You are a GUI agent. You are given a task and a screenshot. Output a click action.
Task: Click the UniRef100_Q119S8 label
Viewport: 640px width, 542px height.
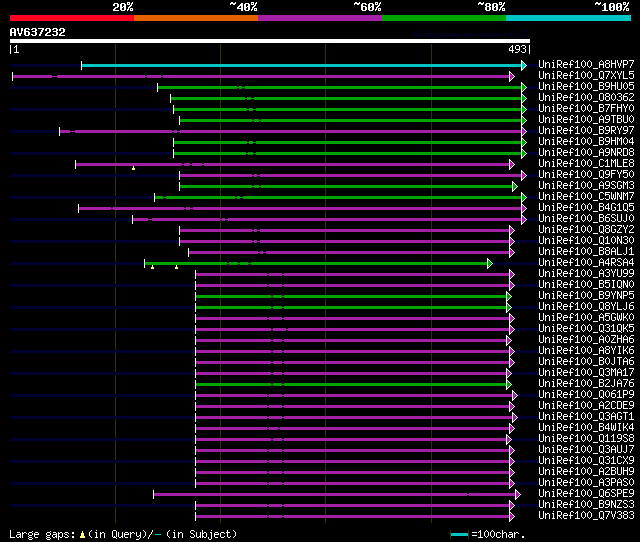[586, 439]
